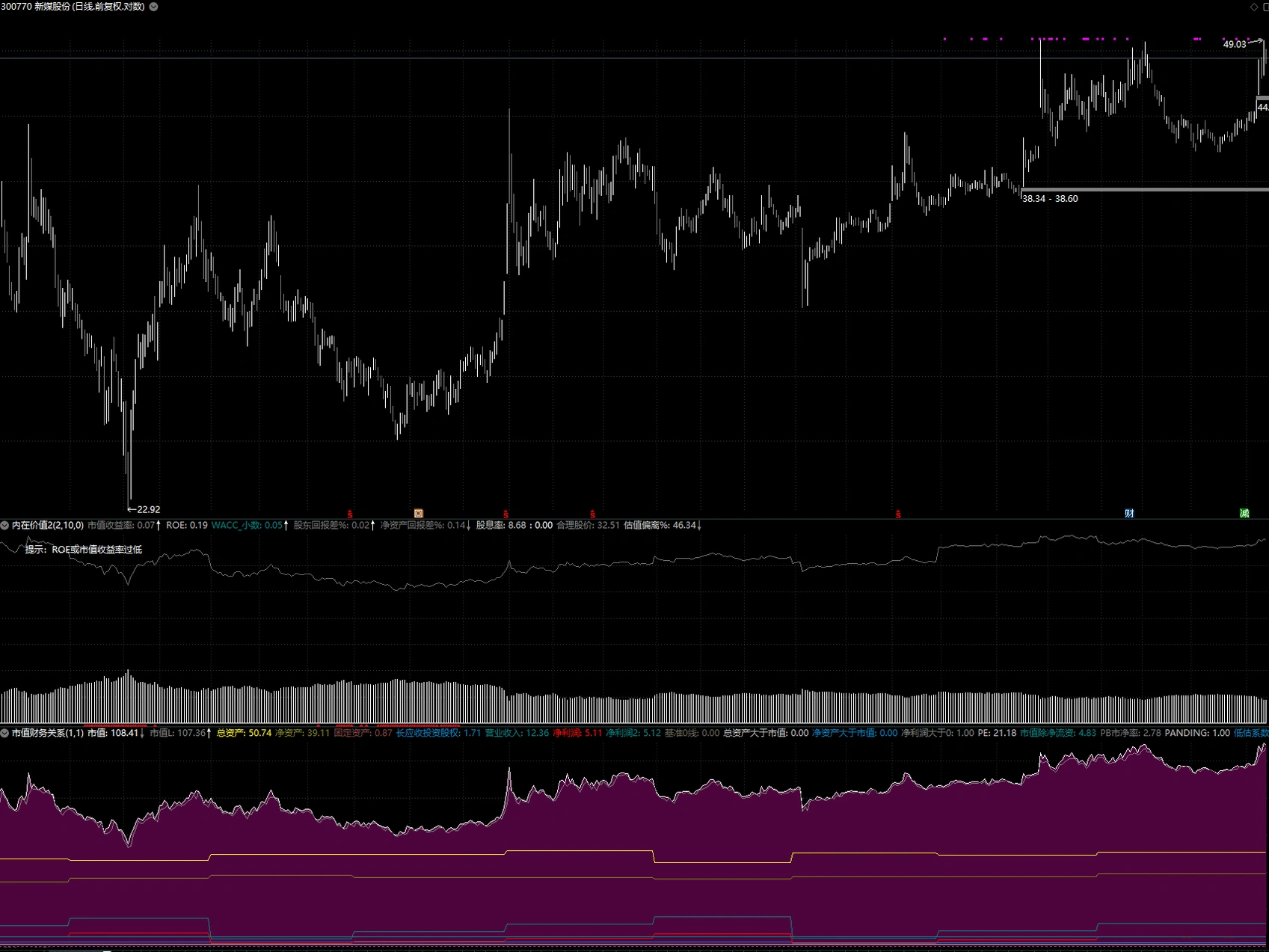Click the PANDING: 1.00 readout
The image size is (1269, 952).
click(x=1197, y=733)
